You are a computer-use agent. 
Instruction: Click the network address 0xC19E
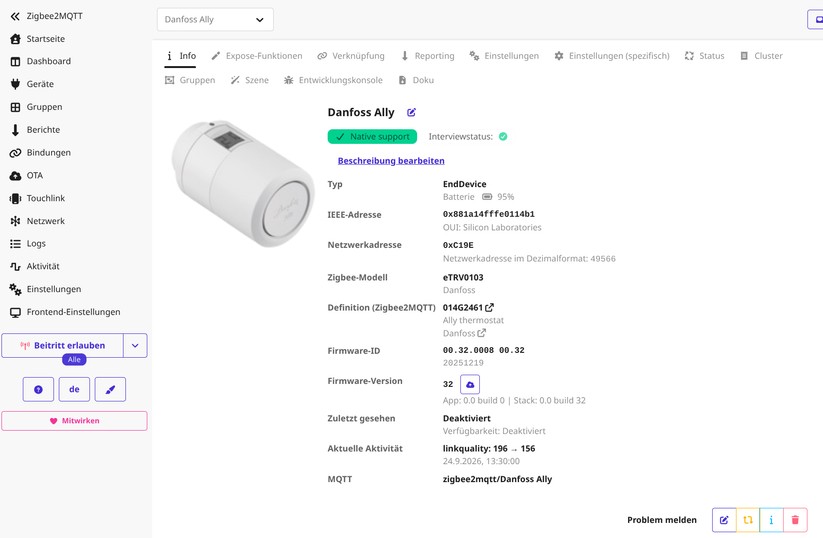pyautogui.click(x=458, y=245)
